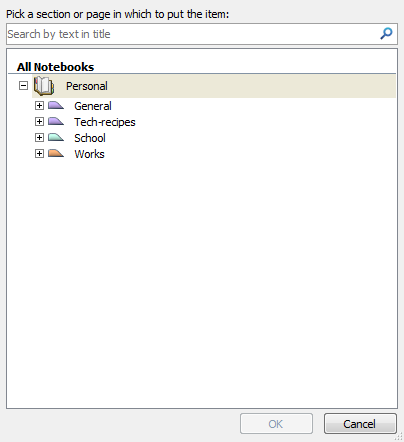Screen dimensions: 404x442
Task: Expand the School section
Action: 39,137
